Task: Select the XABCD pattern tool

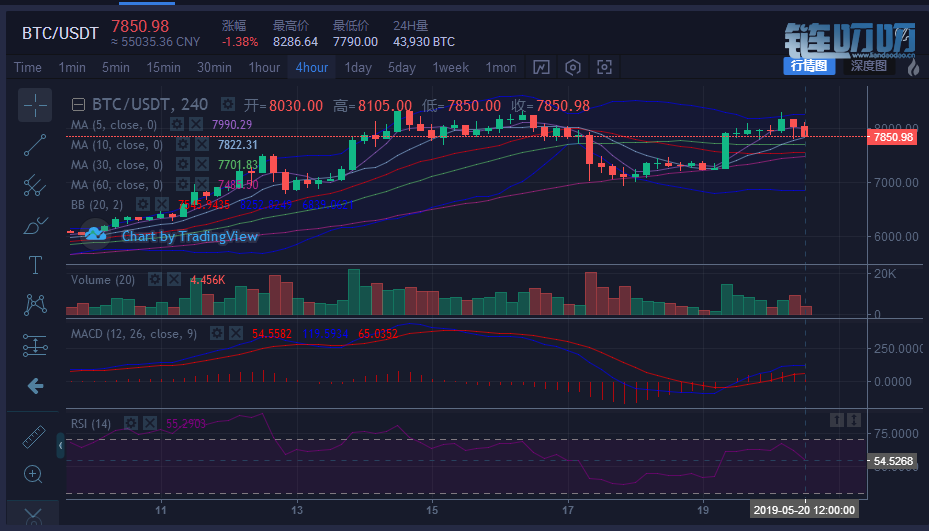Action: (35, 305)
